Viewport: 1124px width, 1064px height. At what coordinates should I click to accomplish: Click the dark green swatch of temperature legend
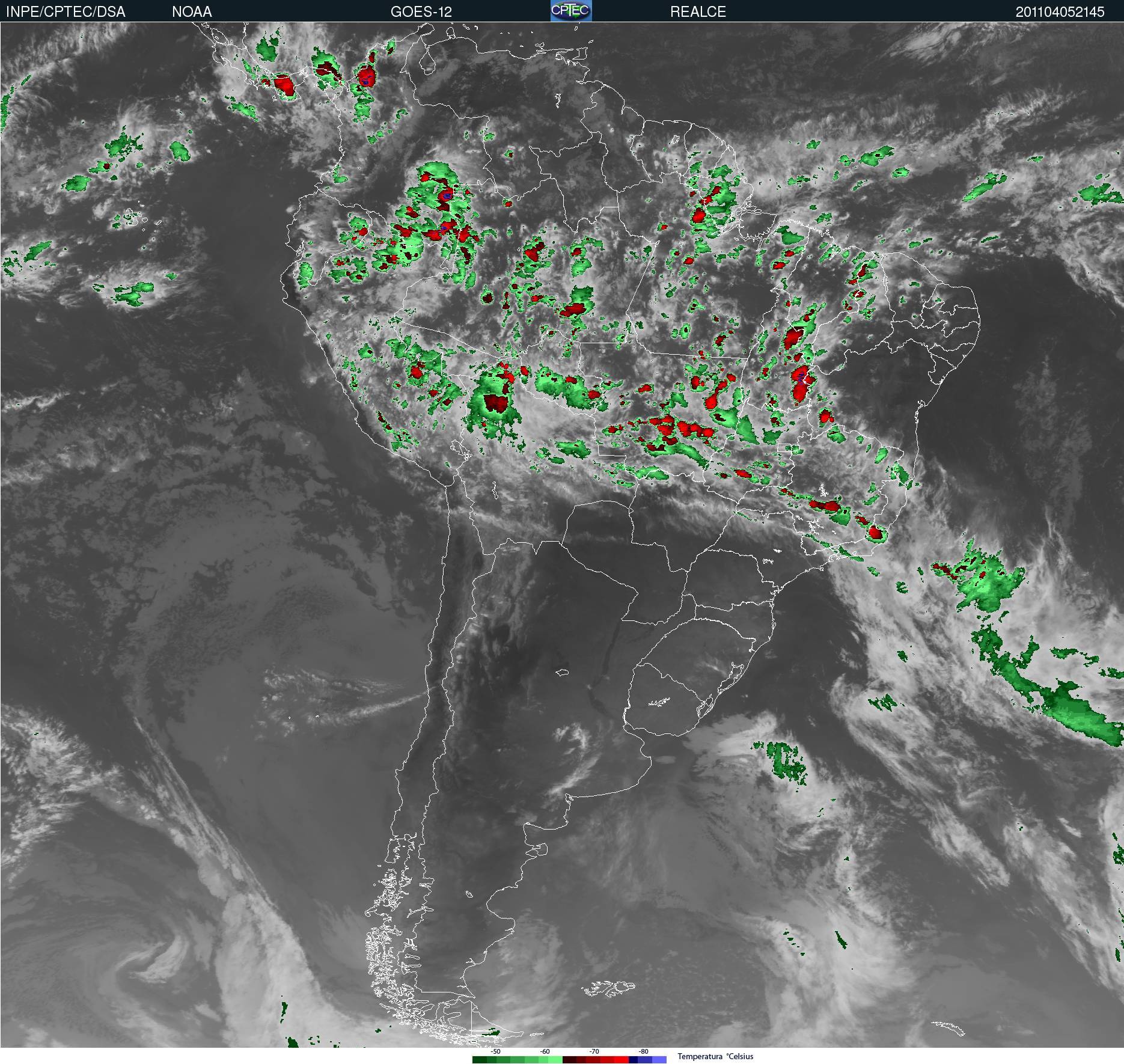(x=480, y=1060)
